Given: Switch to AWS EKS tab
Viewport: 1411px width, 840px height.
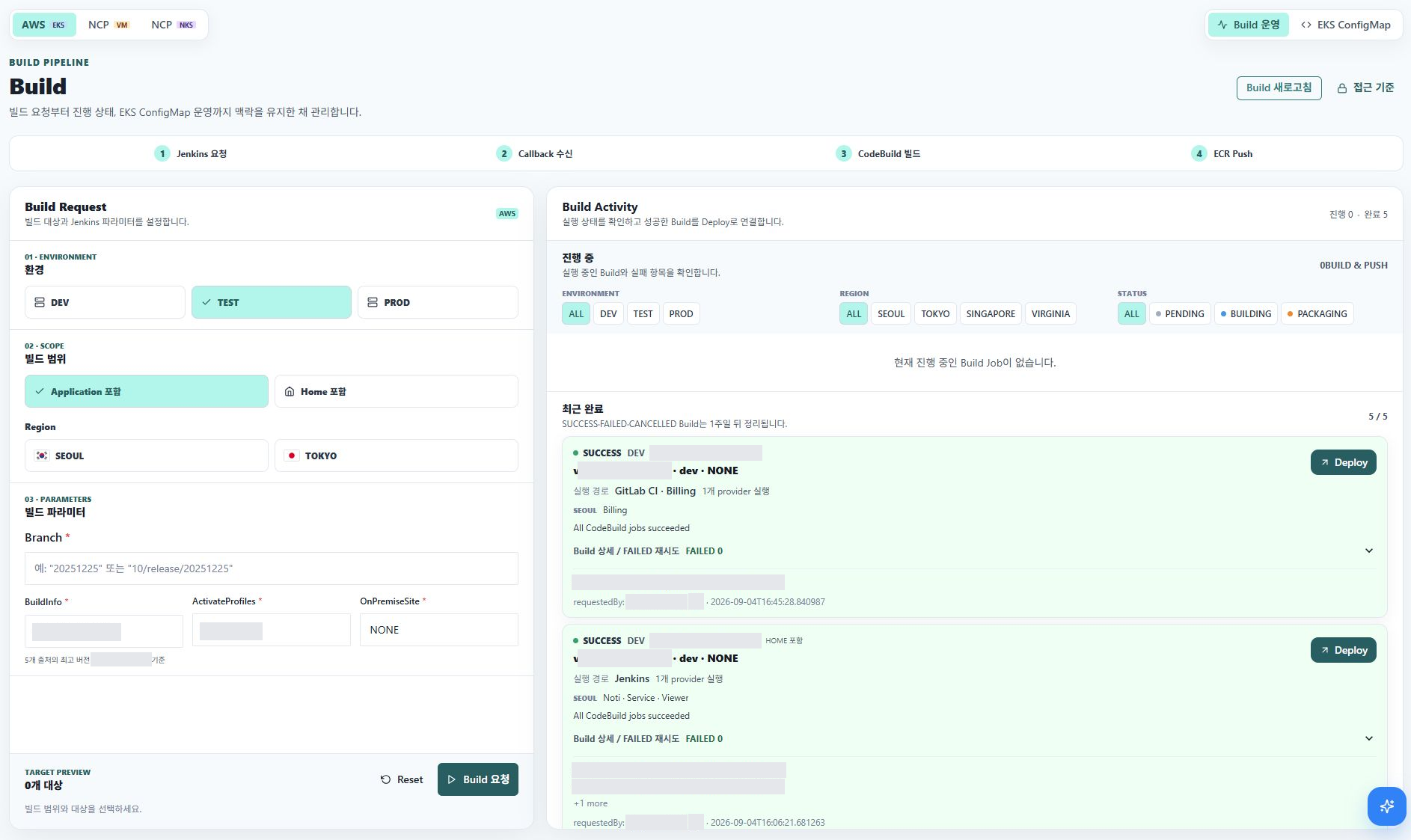Looking at the screenshot, I should click(44, 25).
